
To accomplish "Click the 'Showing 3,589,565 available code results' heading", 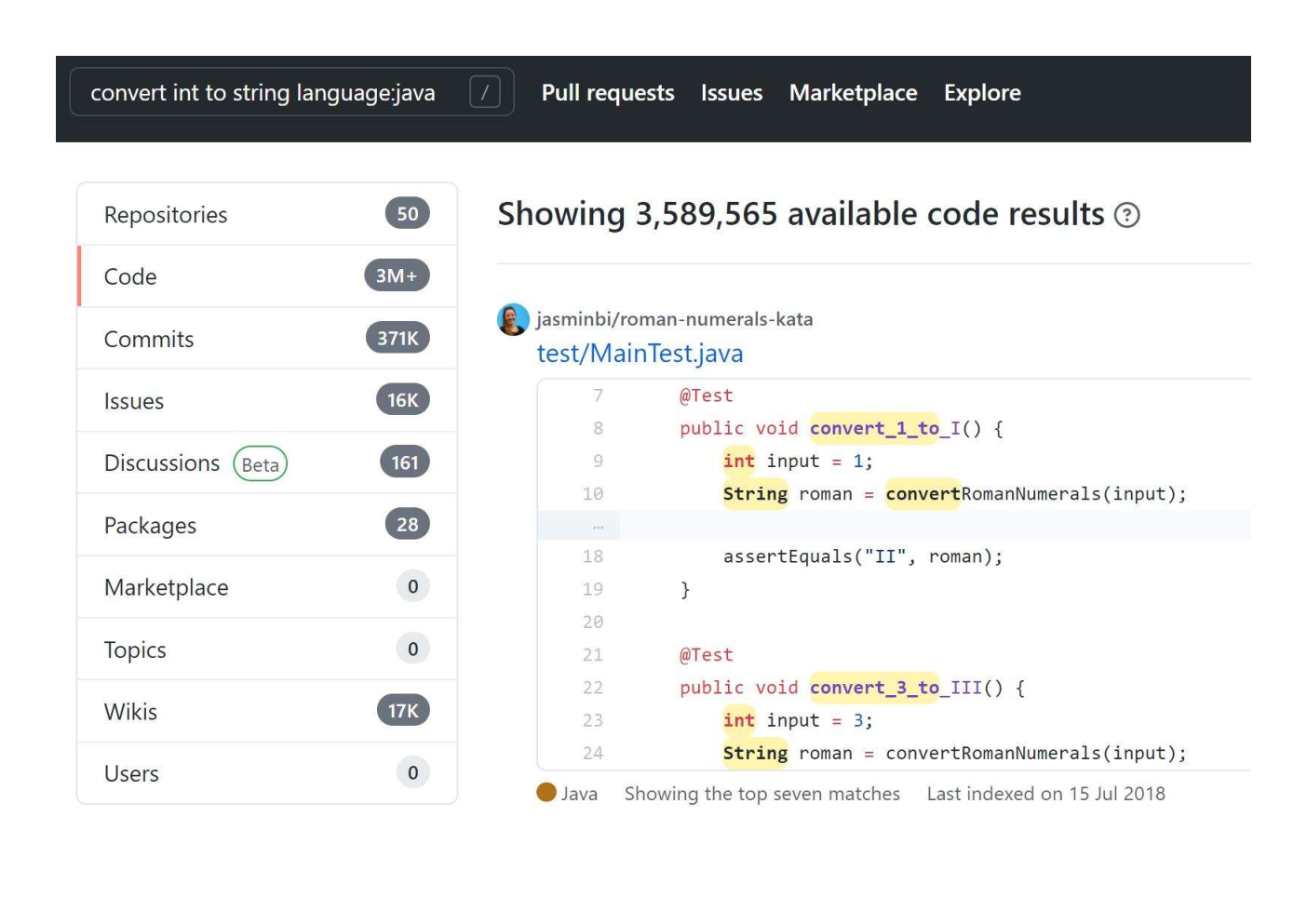I will pos(801,215).
